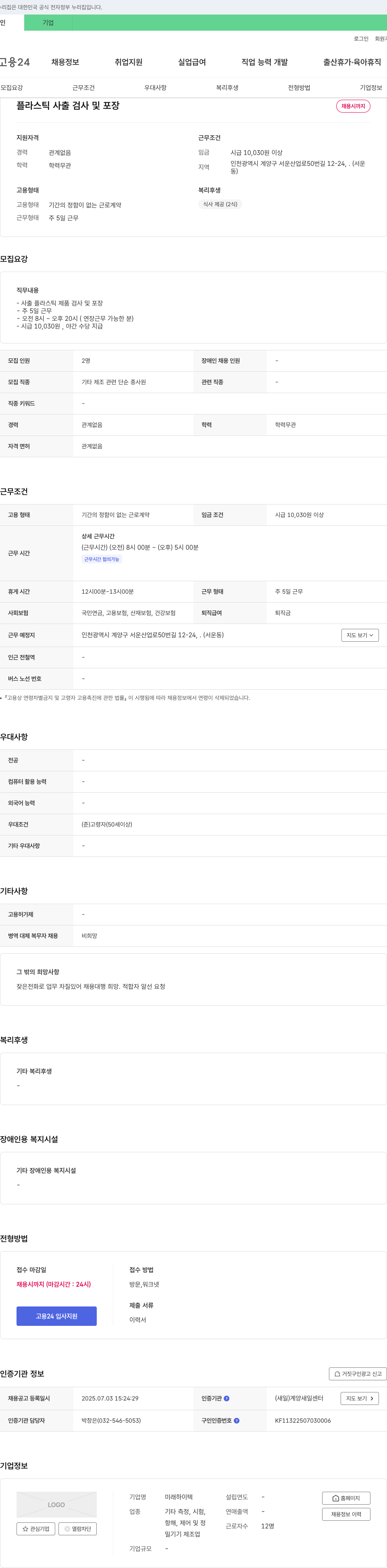387x1568 pixels.
Task: Open 인증기관 지도 보기 arrow button
Action: 360,1398
